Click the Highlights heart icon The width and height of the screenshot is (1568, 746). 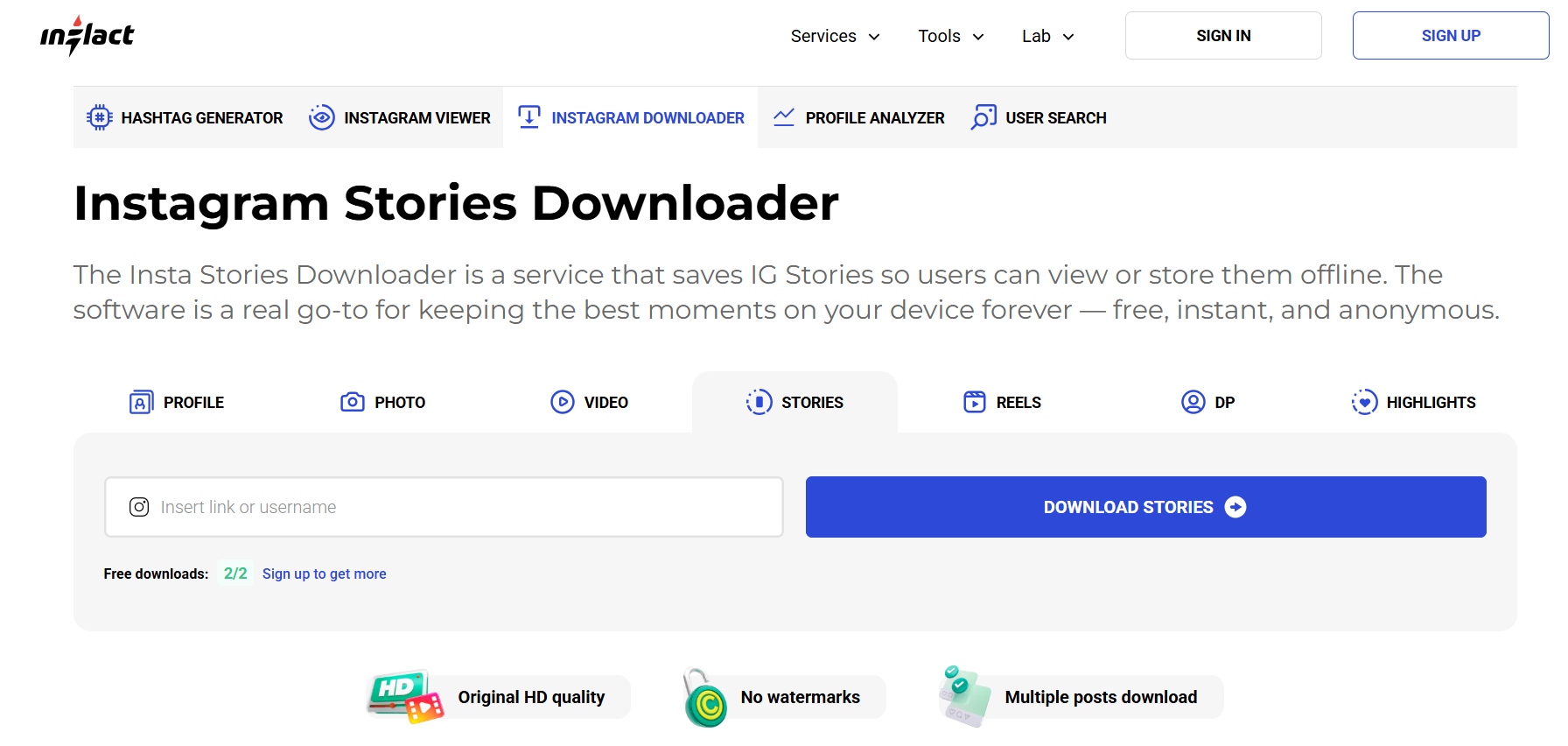(x=1365, y=402)
